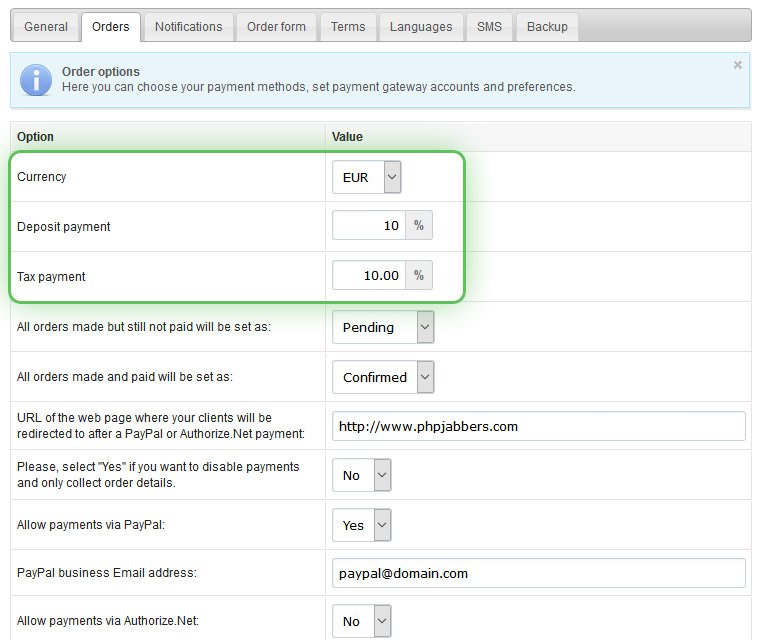This screenshot has height=640, width=760.
Task: Open the General tab
Action: 46,27
